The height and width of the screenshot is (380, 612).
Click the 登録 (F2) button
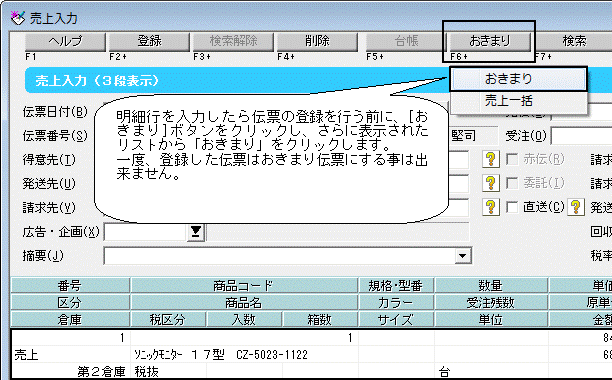tap(149, 41)
